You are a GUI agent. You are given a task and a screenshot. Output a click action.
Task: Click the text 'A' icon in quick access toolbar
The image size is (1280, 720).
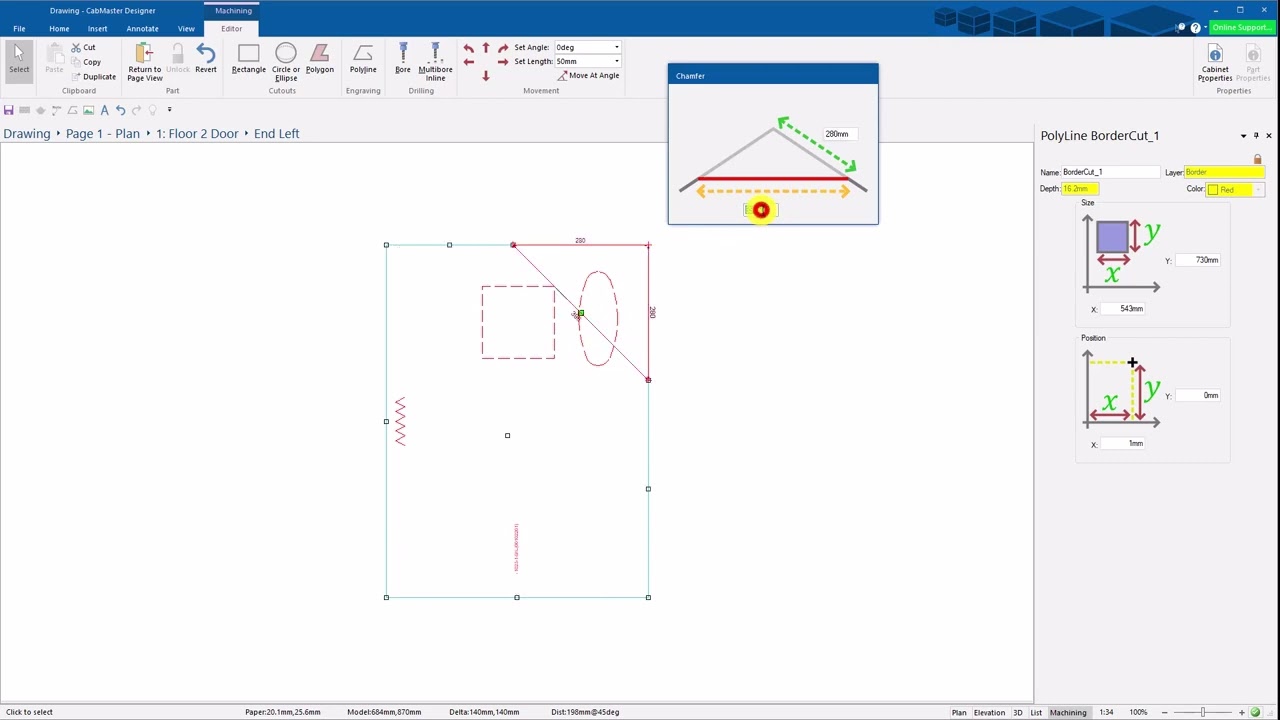pos(104,110)
